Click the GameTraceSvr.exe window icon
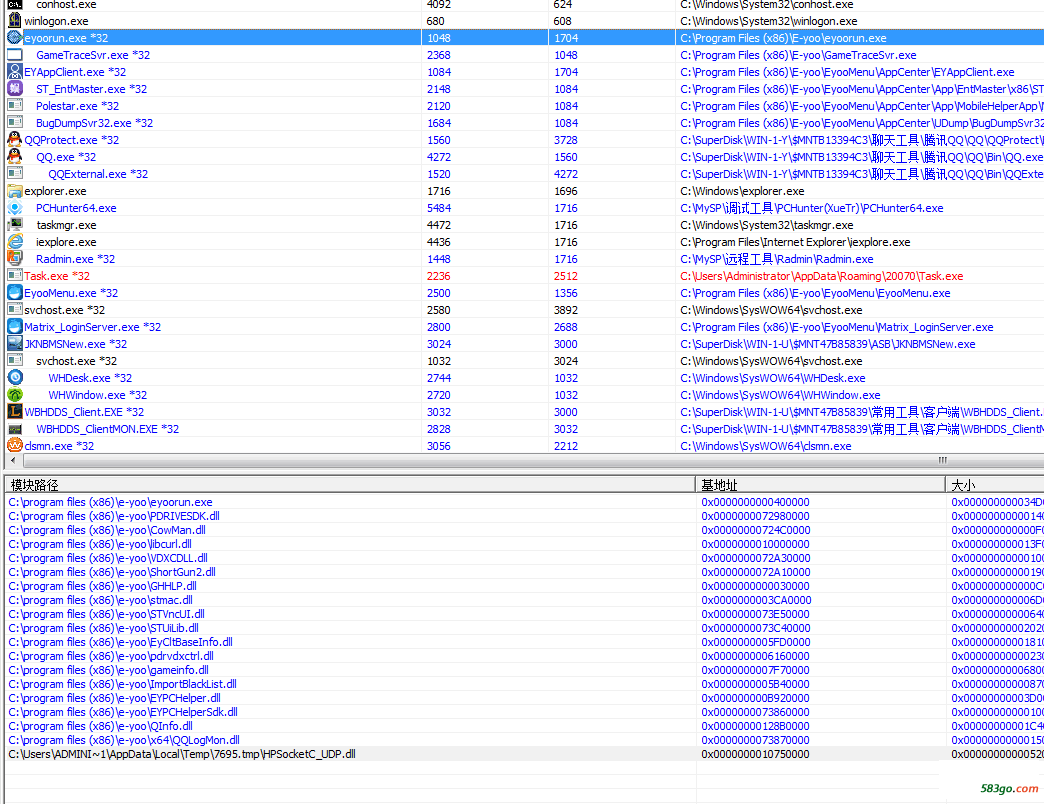 coord(15,55)
